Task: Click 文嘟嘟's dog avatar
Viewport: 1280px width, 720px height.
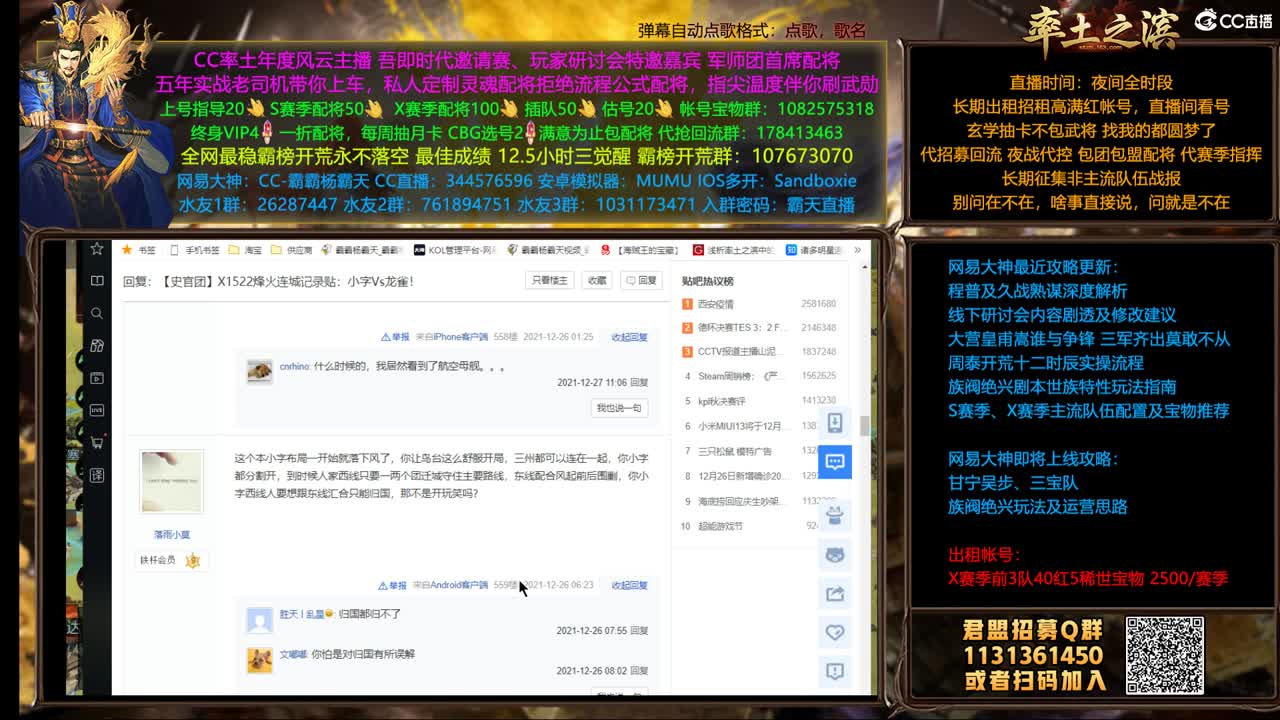Action: pos(260,660)
